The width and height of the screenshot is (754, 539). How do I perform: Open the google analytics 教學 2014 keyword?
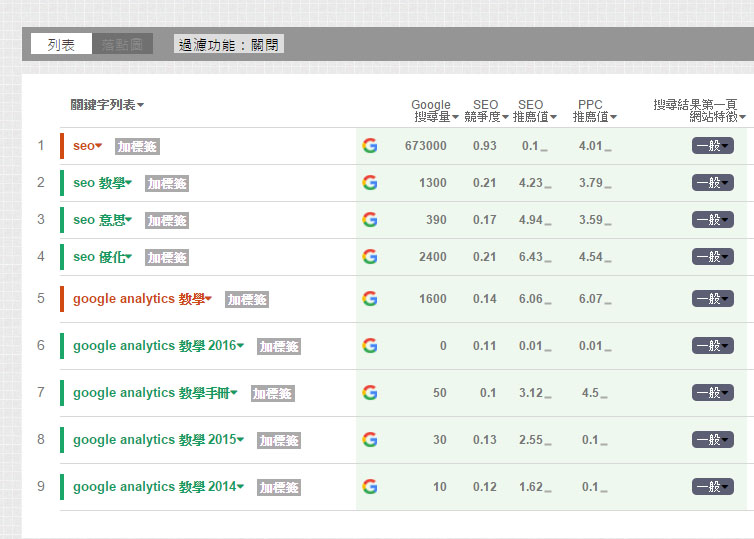(x=158, y=487)
